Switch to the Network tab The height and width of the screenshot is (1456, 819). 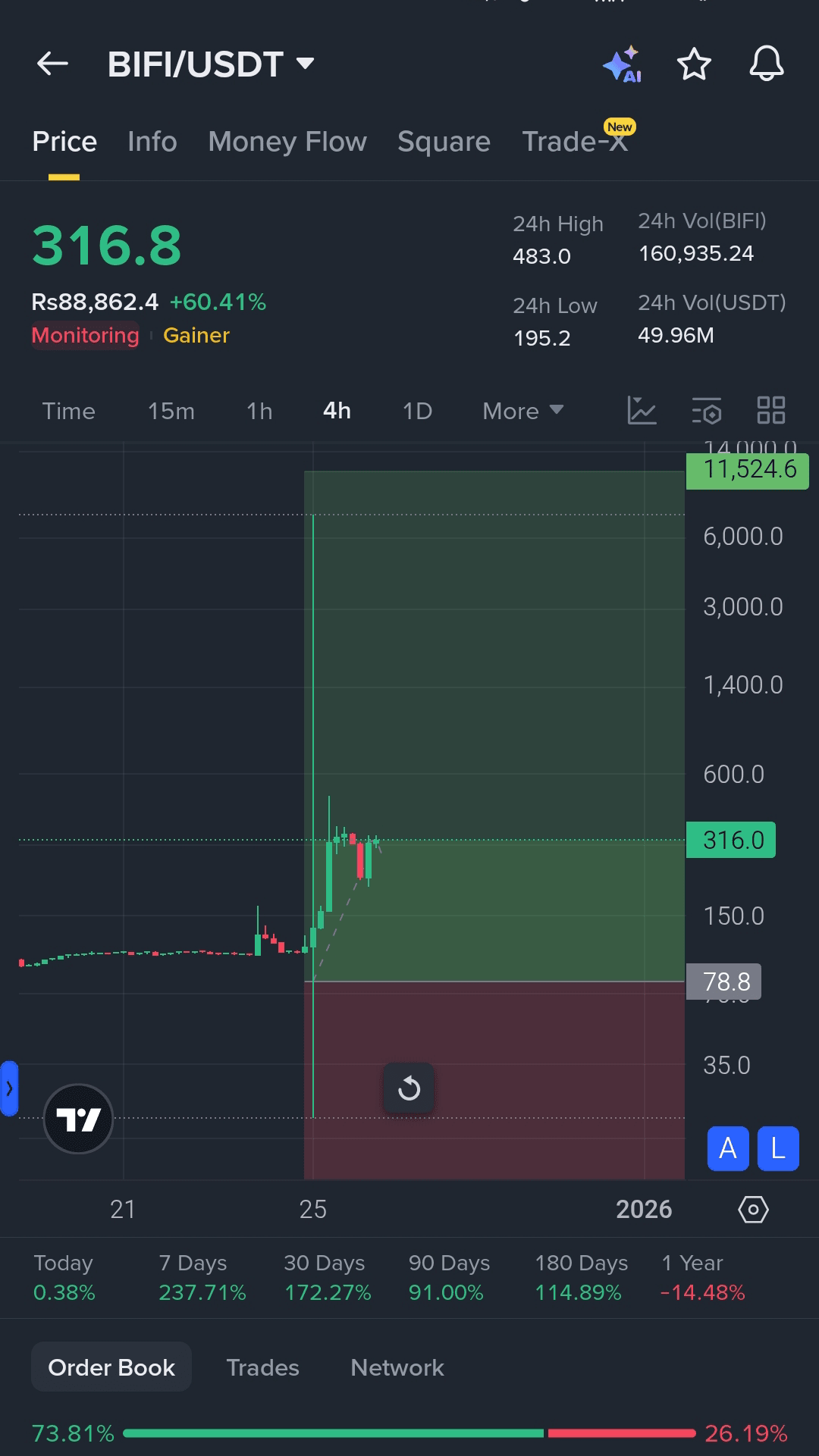pyautogui.click(x=397, y=1367)
